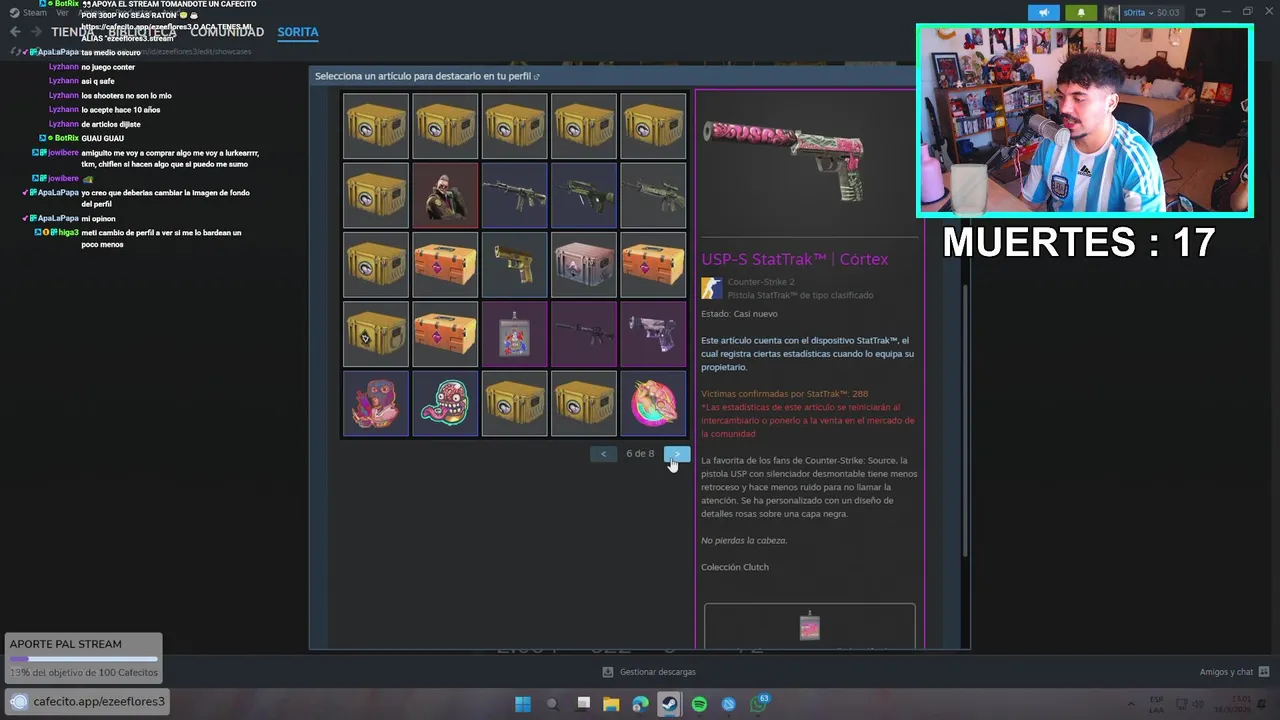Open 'Gestionar descargas' at the bottom

pos(649,672)
